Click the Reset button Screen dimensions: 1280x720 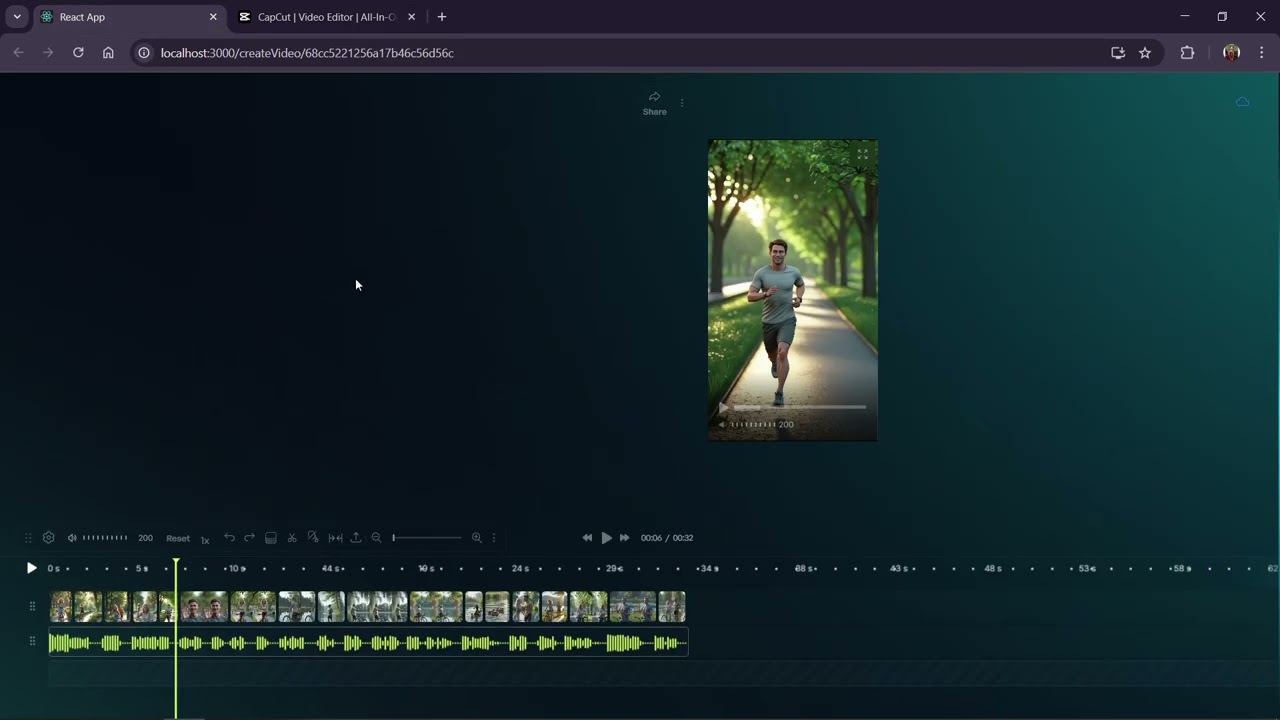point(178,538)
